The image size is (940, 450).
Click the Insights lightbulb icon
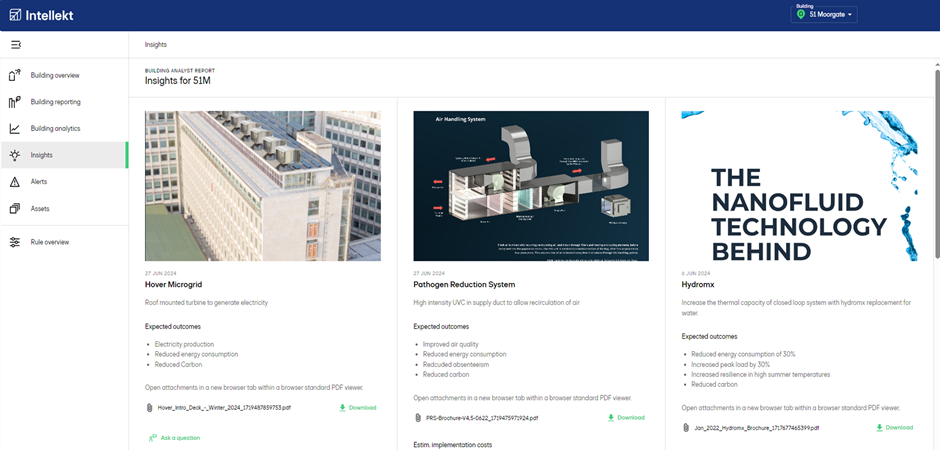pos(15,155)
